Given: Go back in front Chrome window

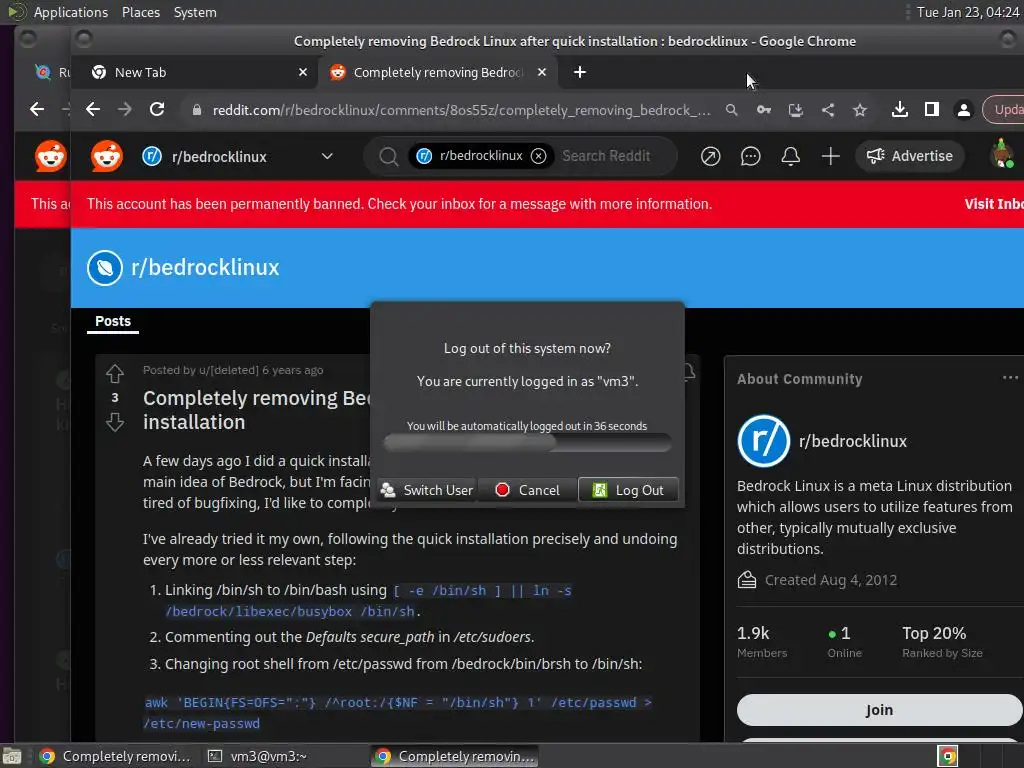Looking at the screenshot, I should point(93,110).
